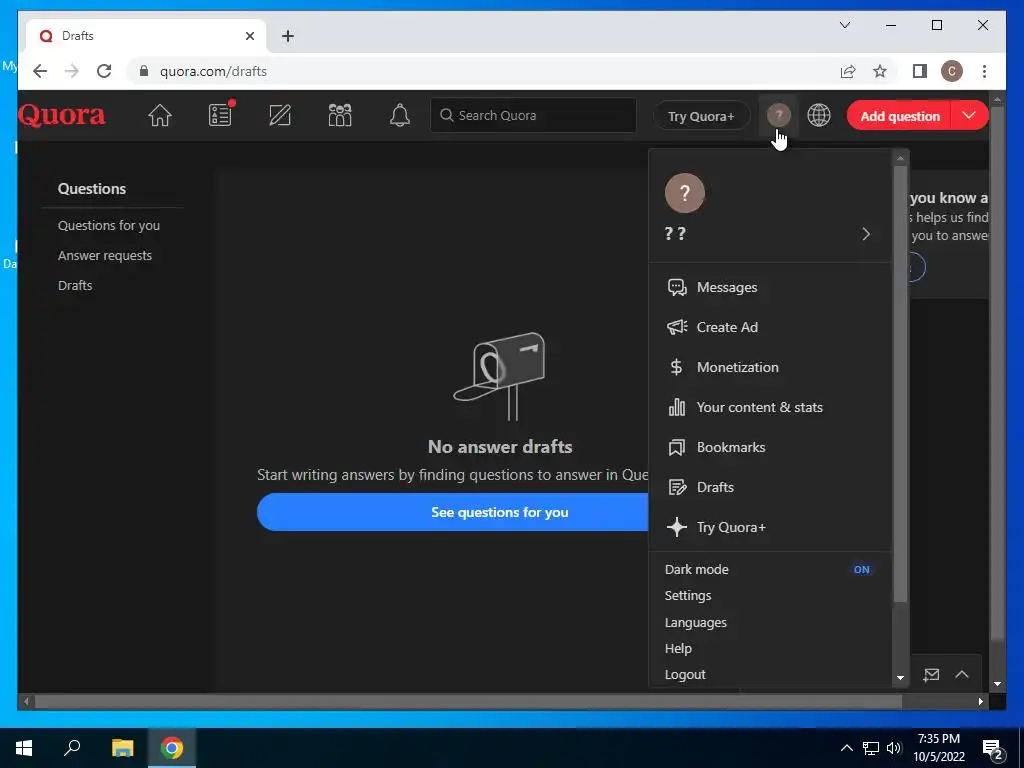Open the Following feed icon with red dot
1024x768 pixels.
coord(221,115)
